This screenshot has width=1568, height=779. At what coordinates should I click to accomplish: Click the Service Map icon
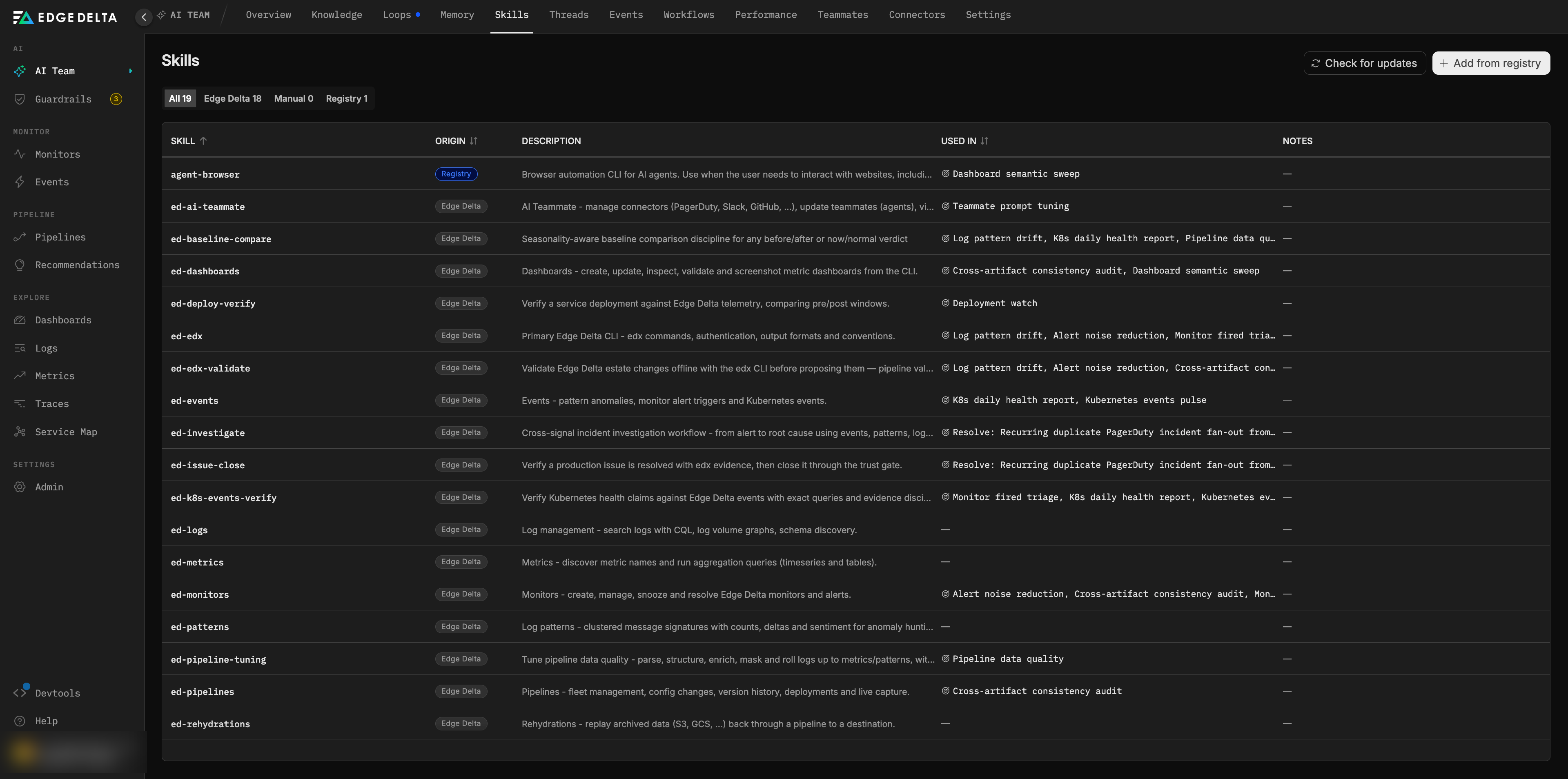point(20,432)
